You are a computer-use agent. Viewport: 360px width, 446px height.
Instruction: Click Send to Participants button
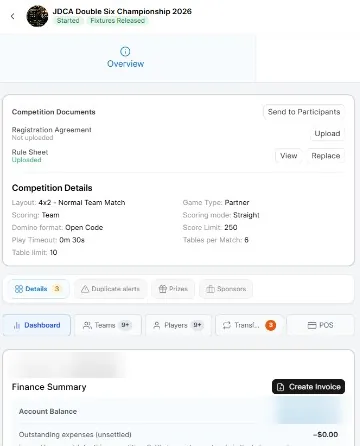pyautogui.click(x=304, y=112)
